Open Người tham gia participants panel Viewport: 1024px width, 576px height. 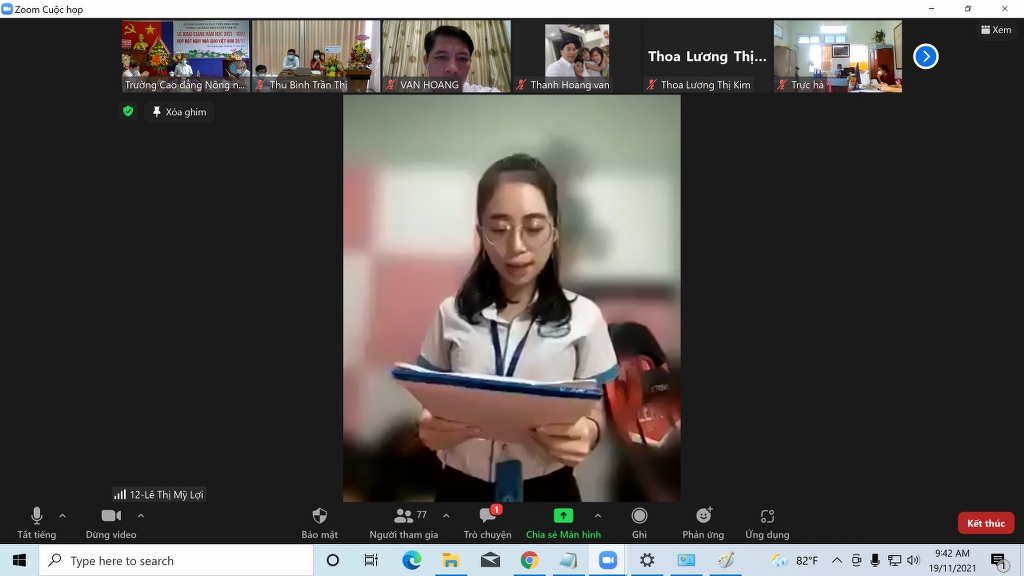[404, 517]
